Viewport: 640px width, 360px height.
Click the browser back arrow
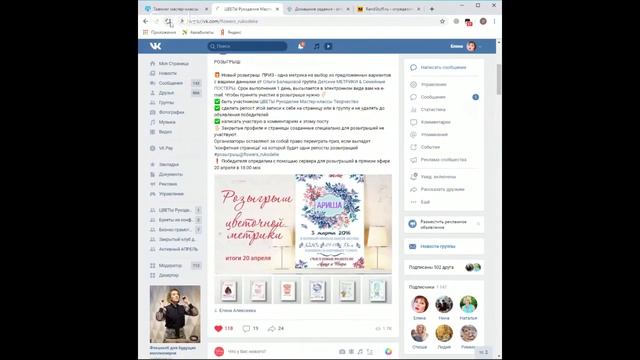pyautogui.click(x=146, y=21)
